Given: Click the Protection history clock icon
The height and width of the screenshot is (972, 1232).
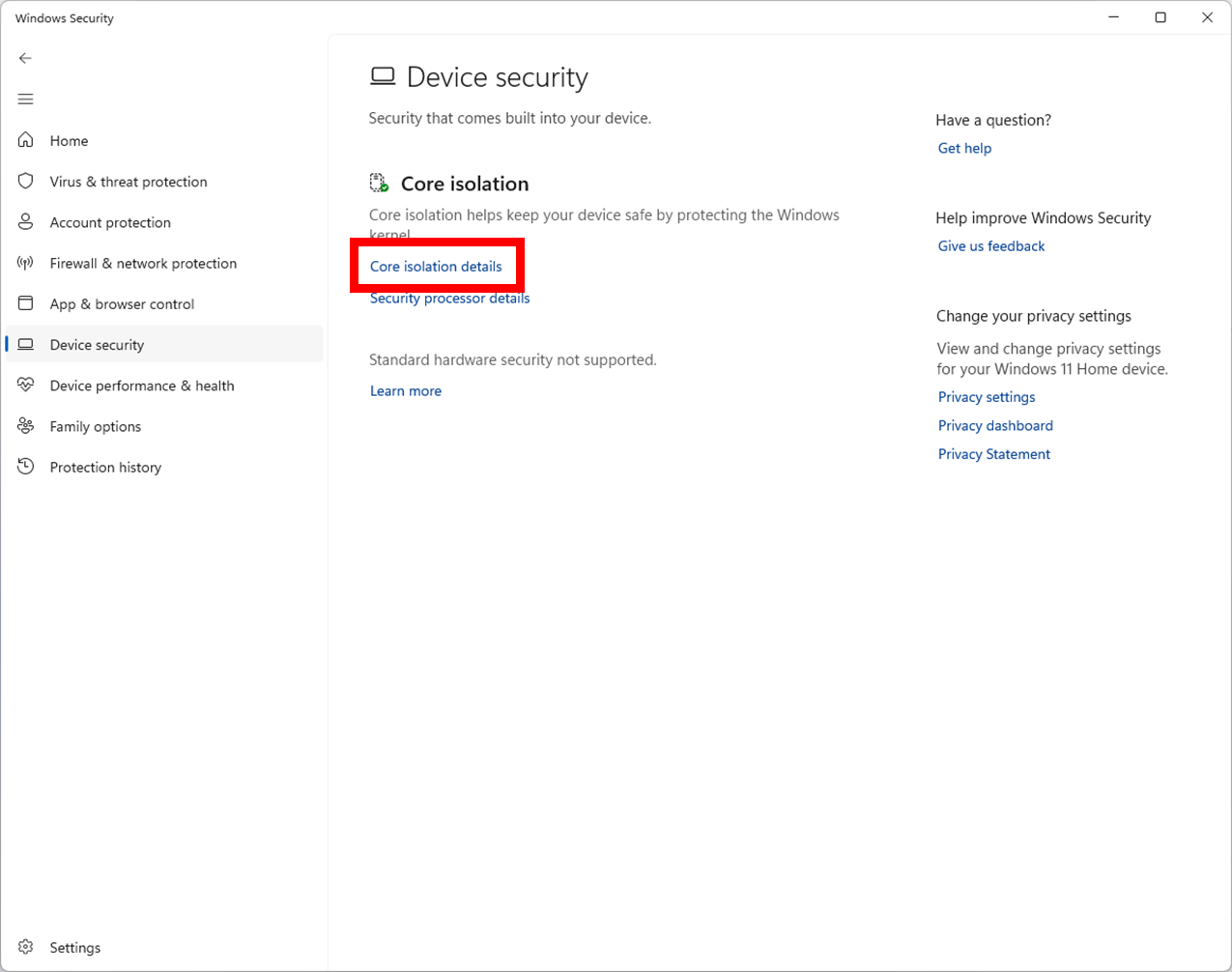Looking at the screenshot, I should pos(26,467).
